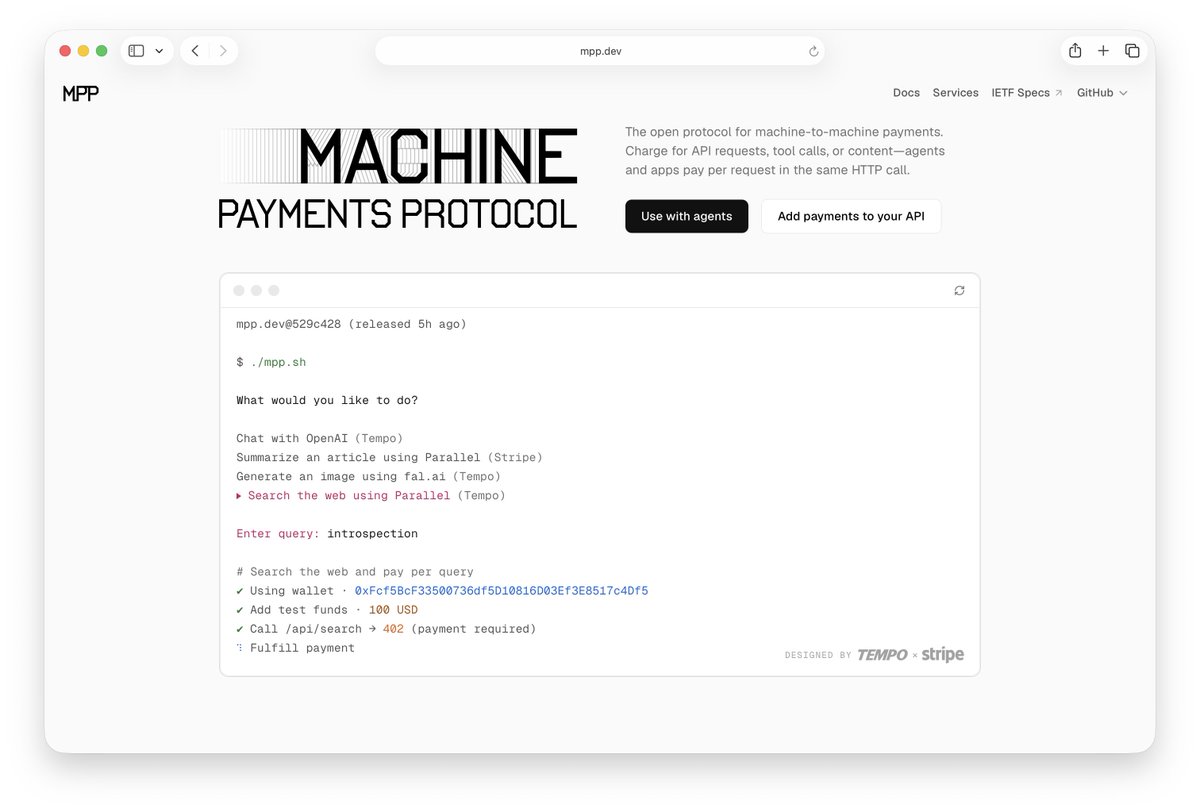
Task: Click the Safari green fullscreen button
Action: [101, 51]
